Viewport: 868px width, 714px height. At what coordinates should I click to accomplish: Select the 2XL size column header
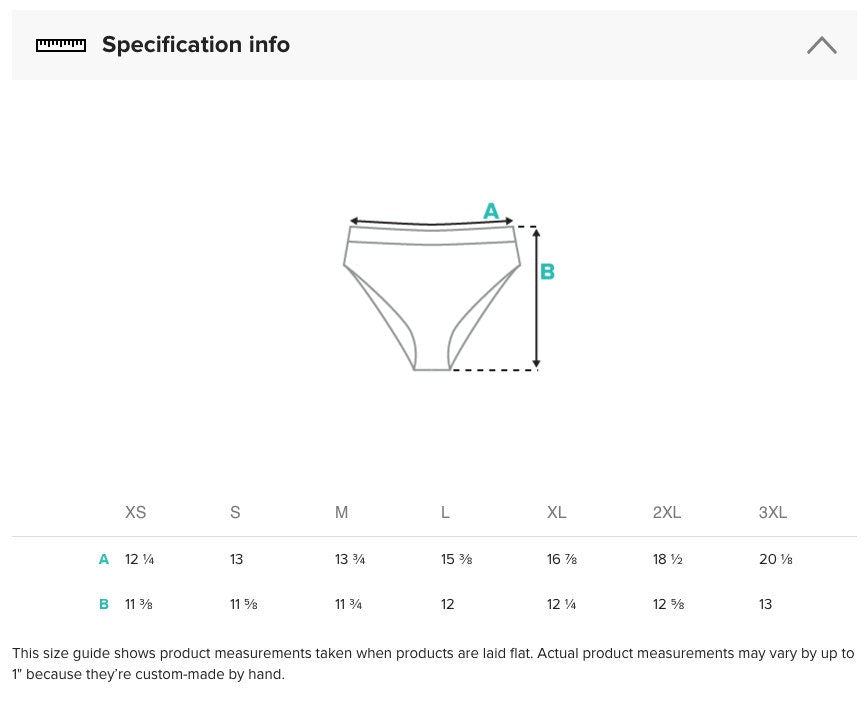[x=667, y=512]
